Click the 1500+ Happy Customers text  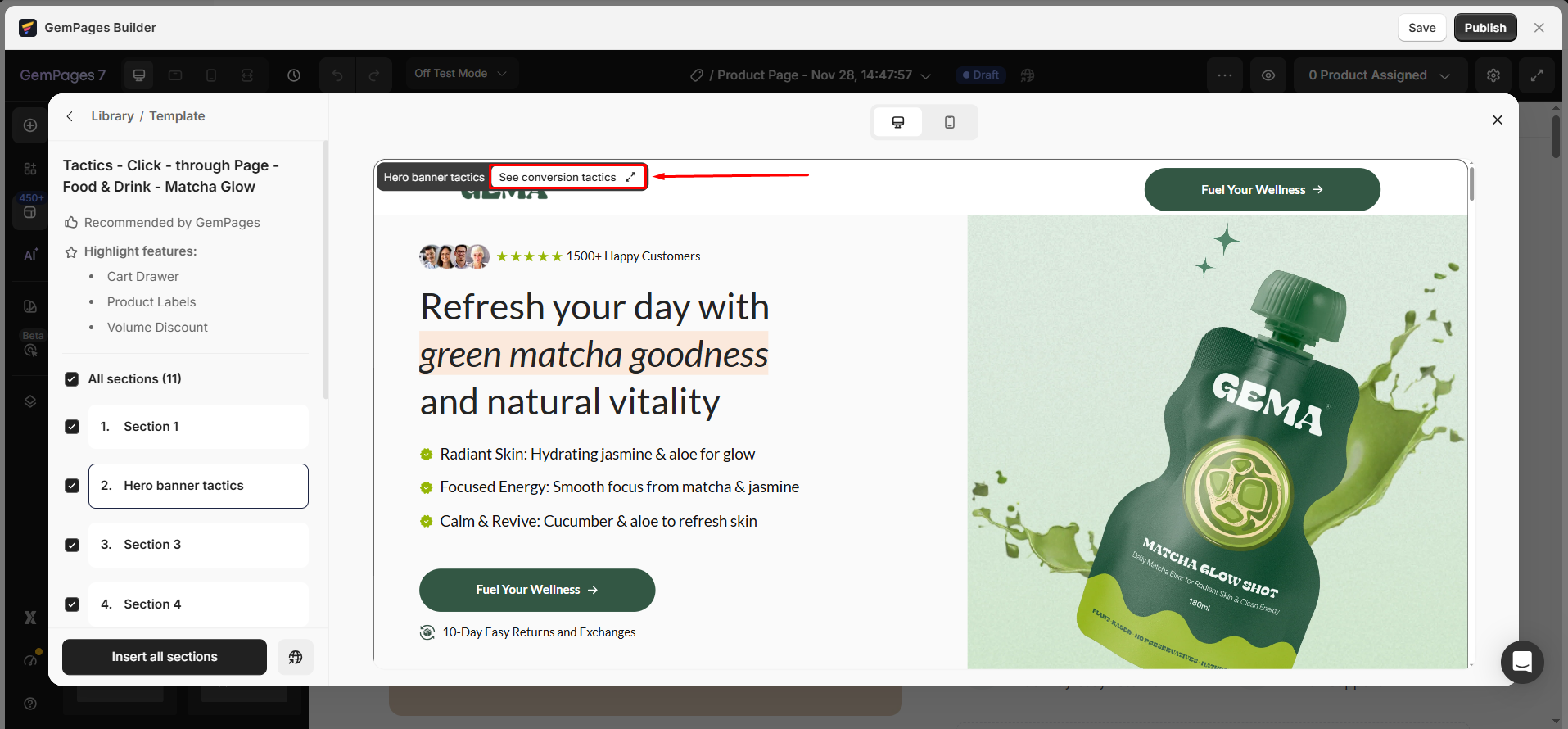[633, 256]
